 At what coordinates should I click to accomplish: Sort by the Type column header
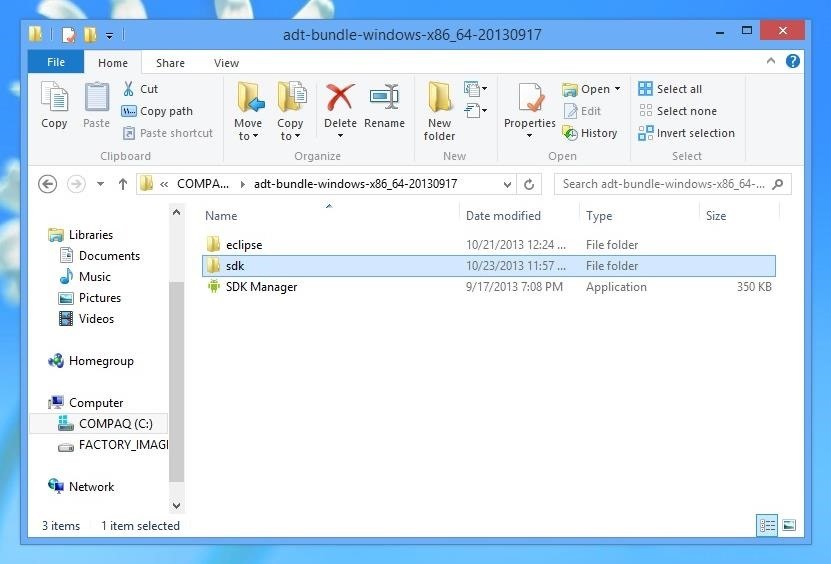(x=599, y=216)
